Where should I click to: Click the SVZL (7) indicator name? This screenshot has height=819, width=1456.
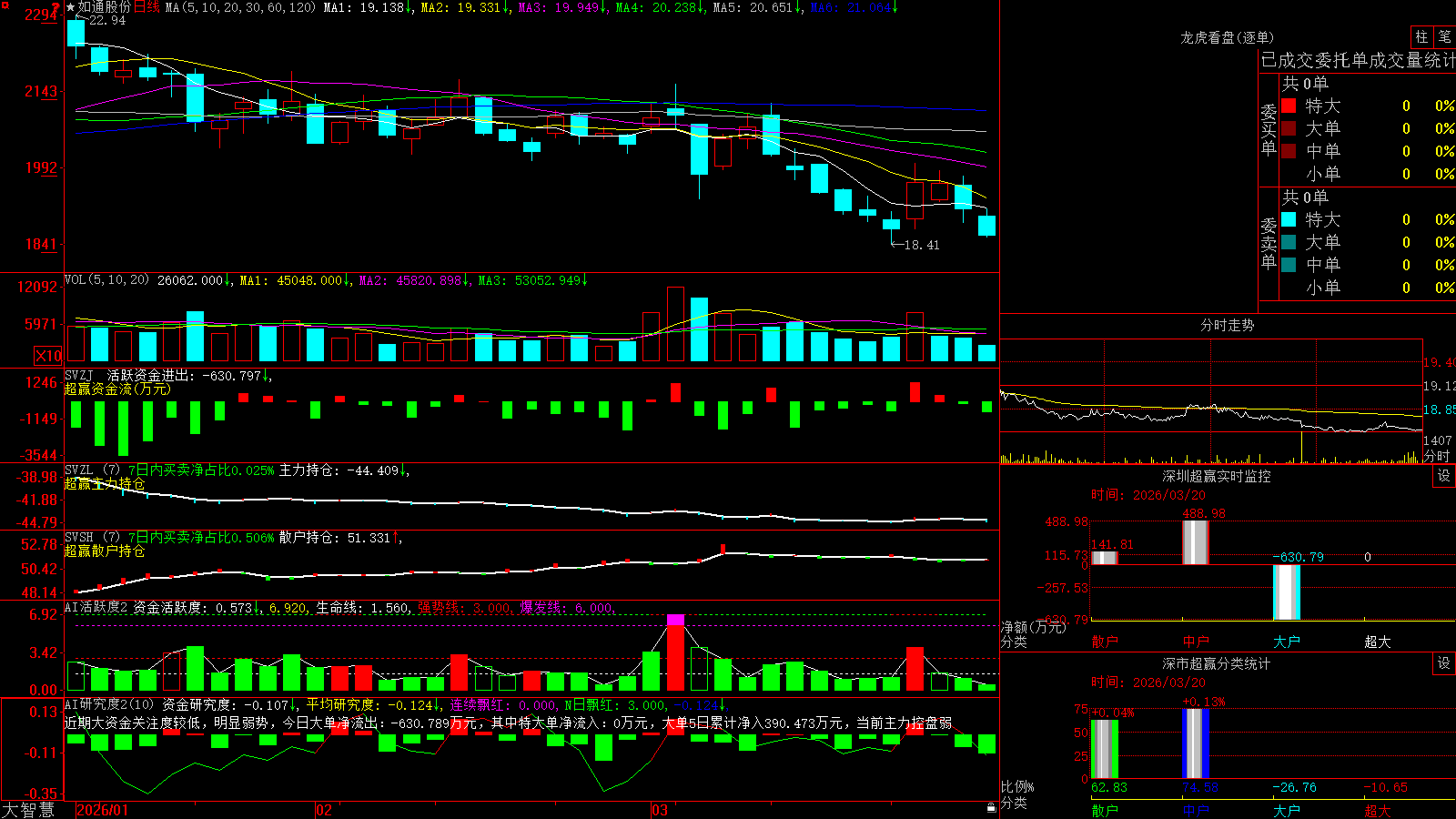(92, 470)
